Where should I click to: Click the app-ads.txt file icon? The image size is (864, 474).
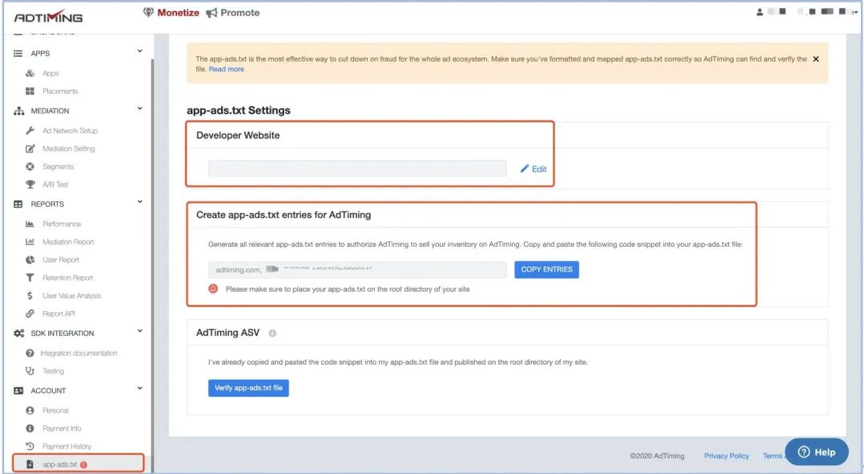click(30, 465)
